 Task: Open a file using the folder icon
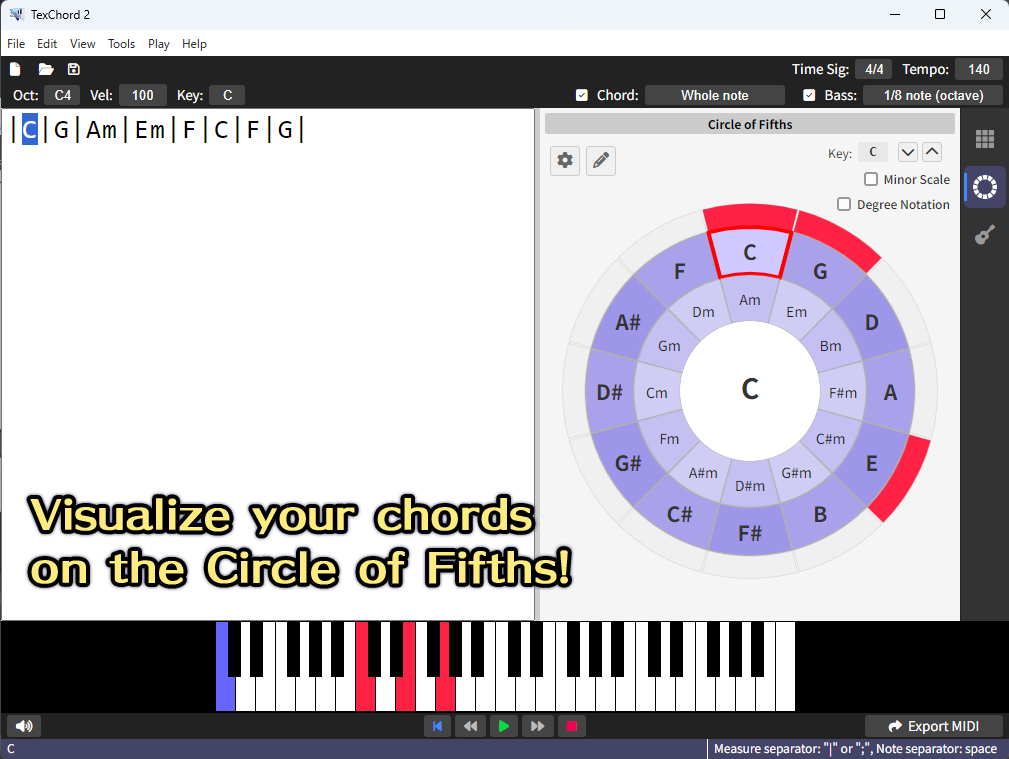pyautogui.click(x=46, y=69)
